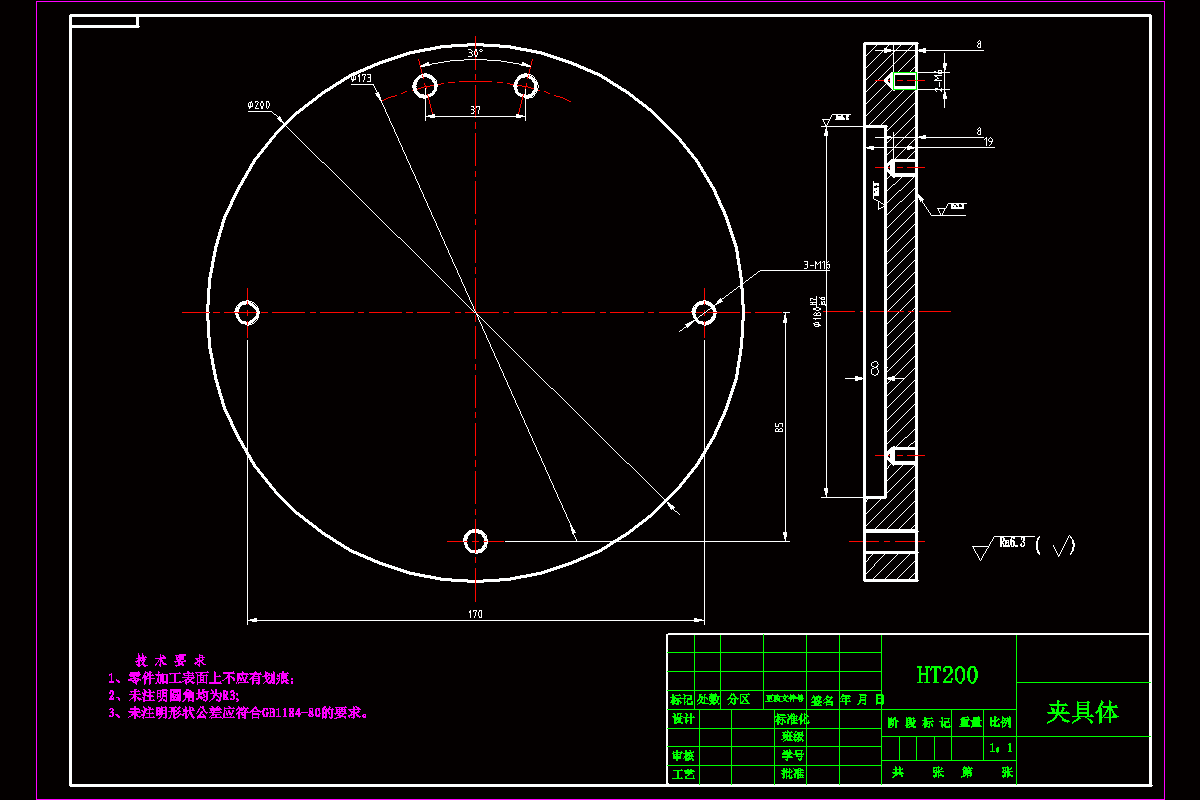Select the 1:1 scale value
Image resolution: width=1200 pixels, height=800 pixels.
[1000, 747]
